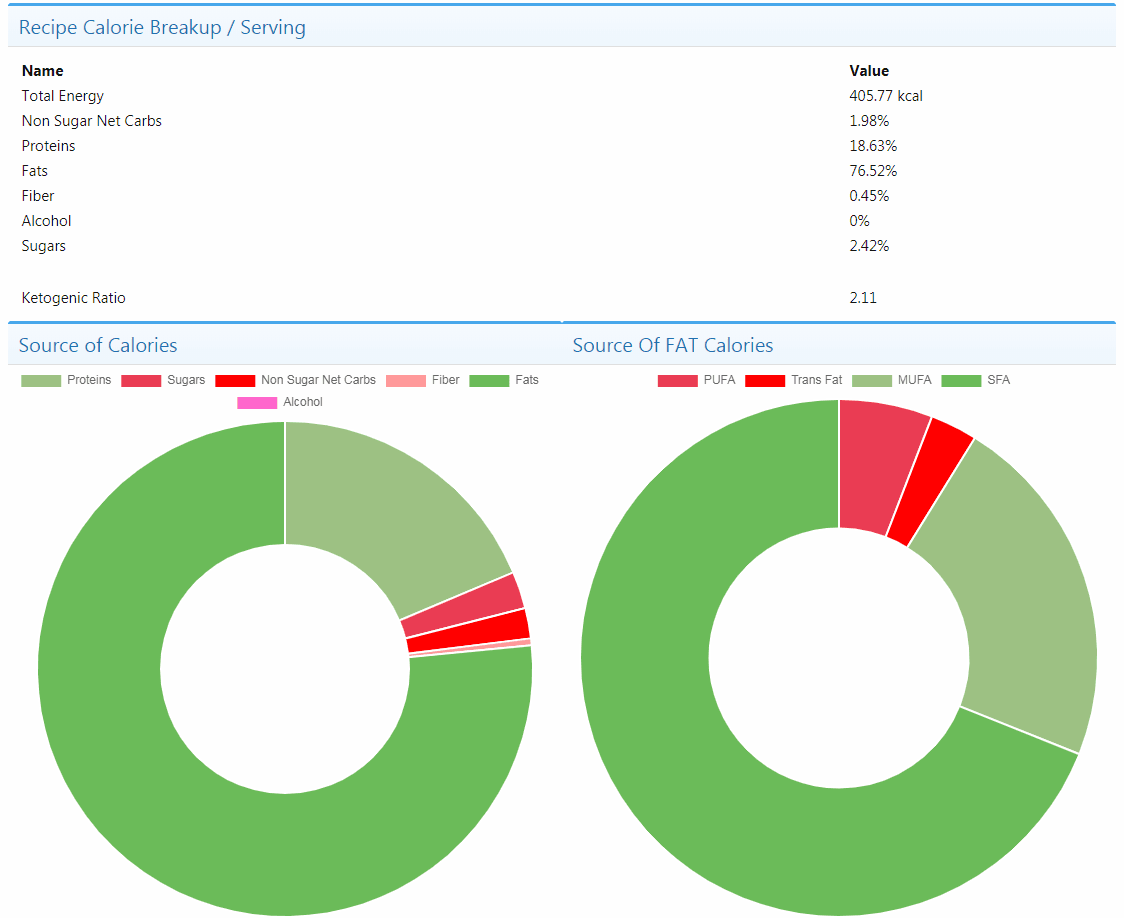Toggle the Sugars legend swatch

coord(140,381)
